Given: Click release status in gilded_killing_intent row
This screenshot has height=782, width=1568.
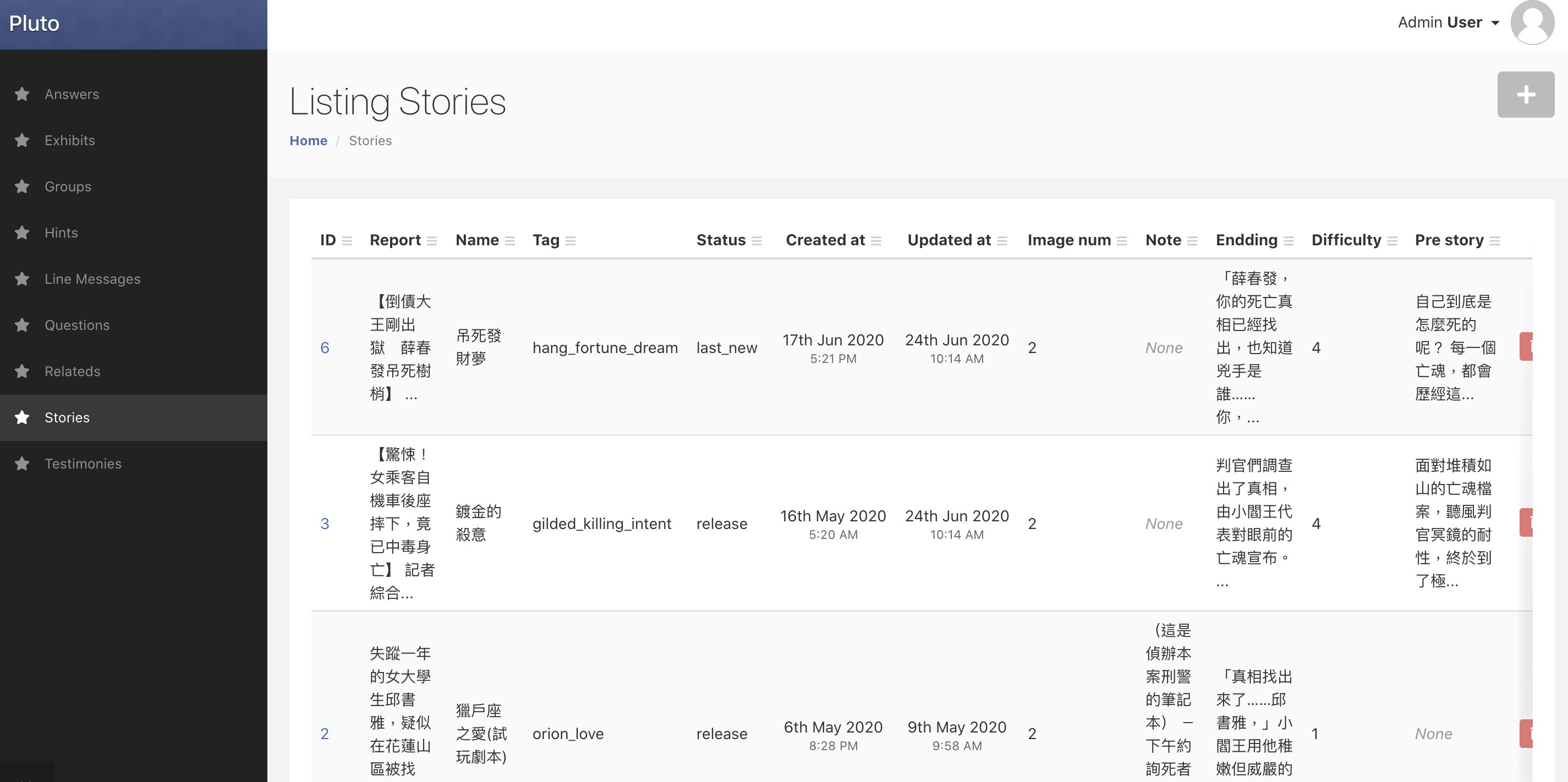Looking at the screenshot, I should point(721,524).
